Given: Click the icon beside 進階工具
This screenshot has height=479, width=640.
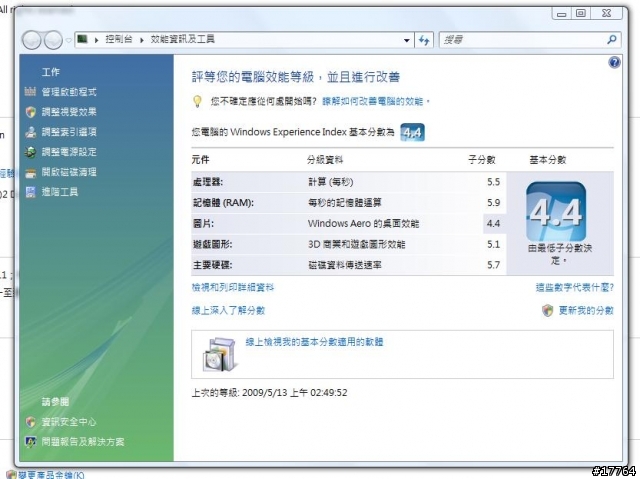Looking at the screenshot, I should (31, 192).
